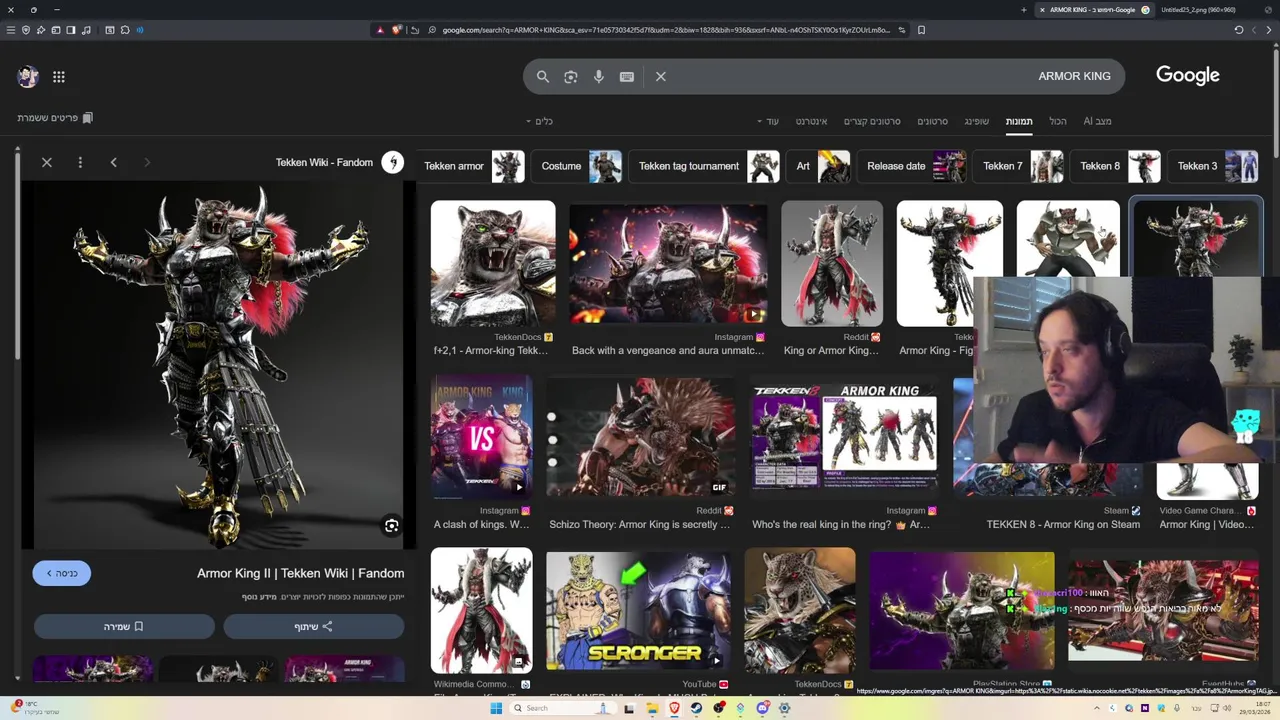
Task: Switch to the אינטרנט (Web) tab
Action: point(811,121)
